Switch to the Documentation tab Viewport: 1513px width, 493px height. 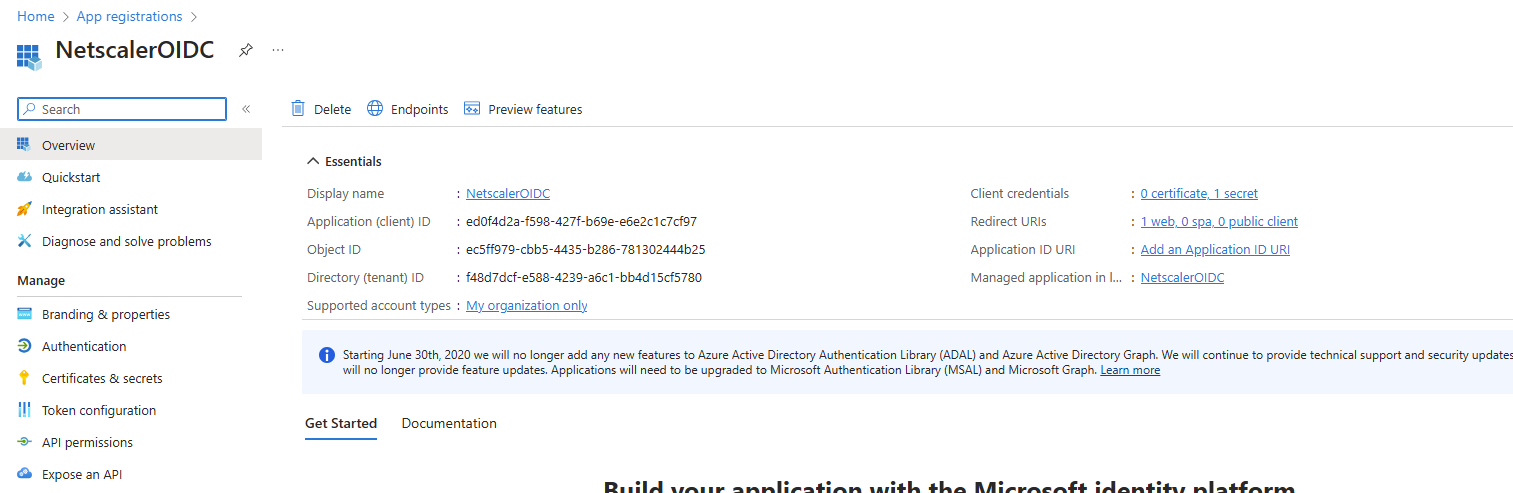(x=449, y=423)
